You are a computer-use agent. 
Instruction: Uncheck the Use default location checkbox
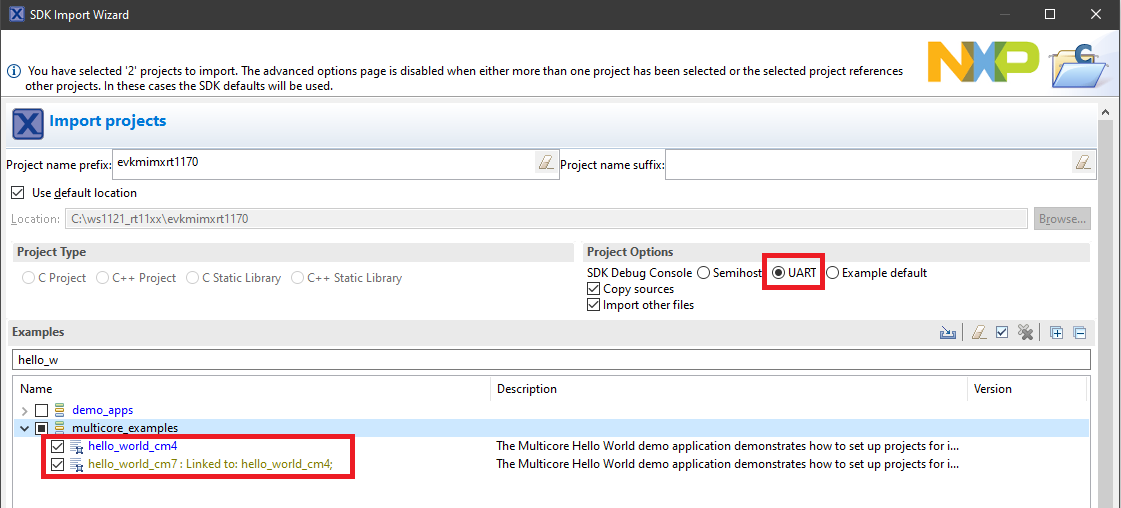pyautogui.click(x=17, y=193)
